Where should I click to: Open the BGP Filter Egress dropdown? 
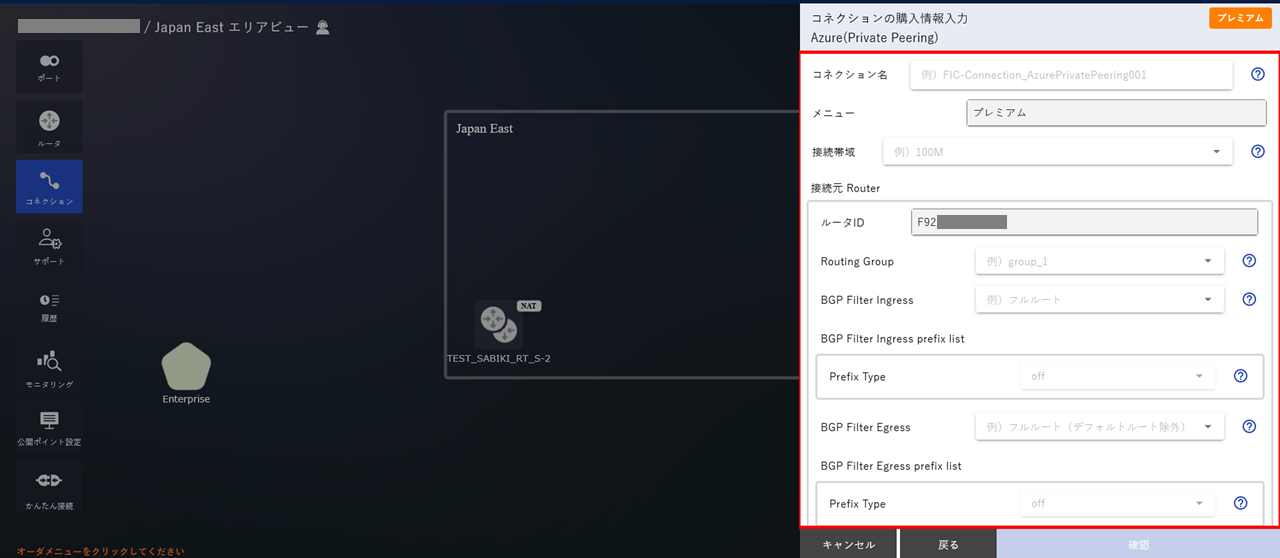(x=1099, y=426)
